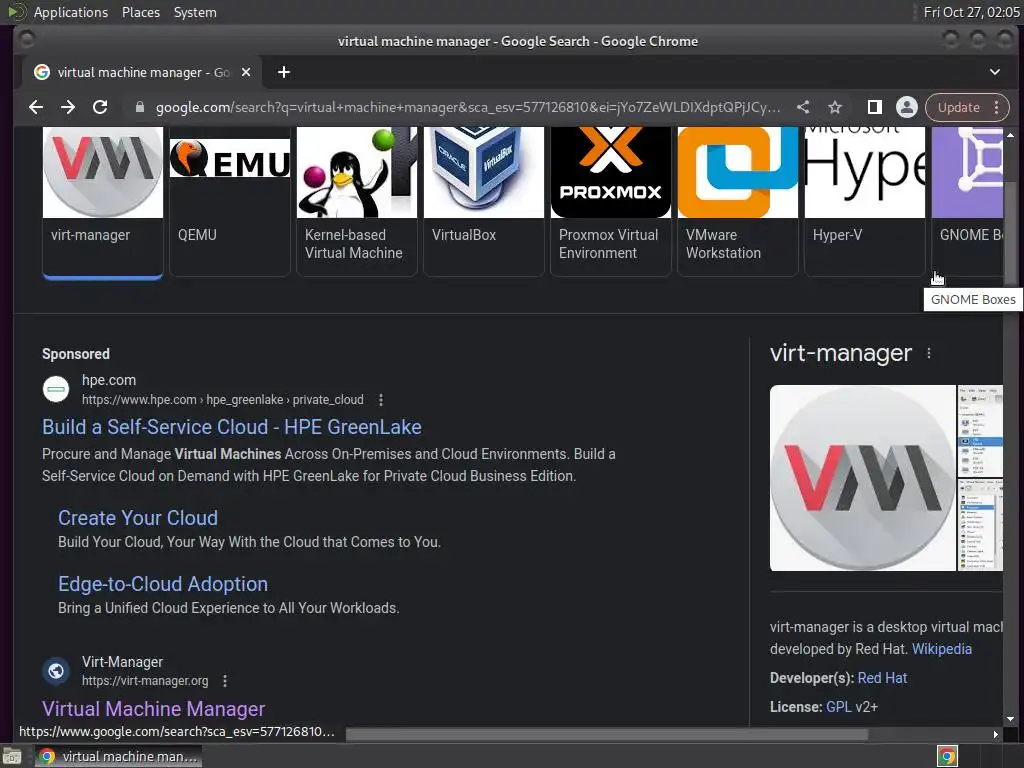Click the Virt-Manager globe favicon
The height and width of the screenshot is (768, 1024).
click(56, 671)
